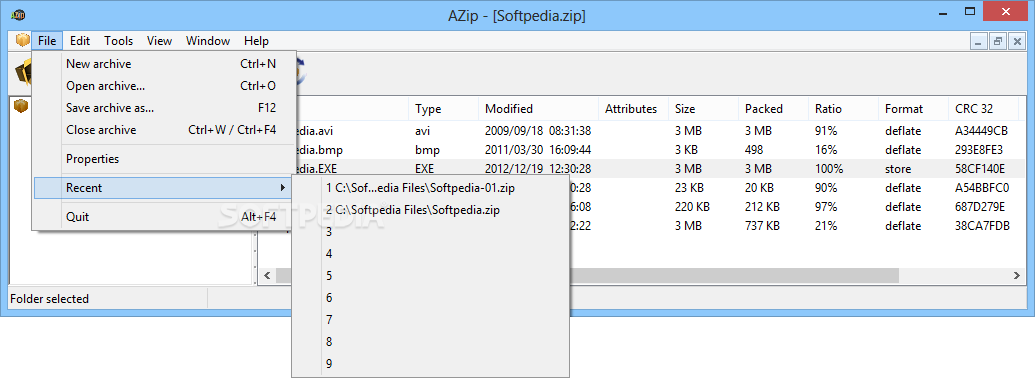This screenshot has width=1035, height=378.
Task: Click CRC value 687D279E
Action: pos(980,207)
